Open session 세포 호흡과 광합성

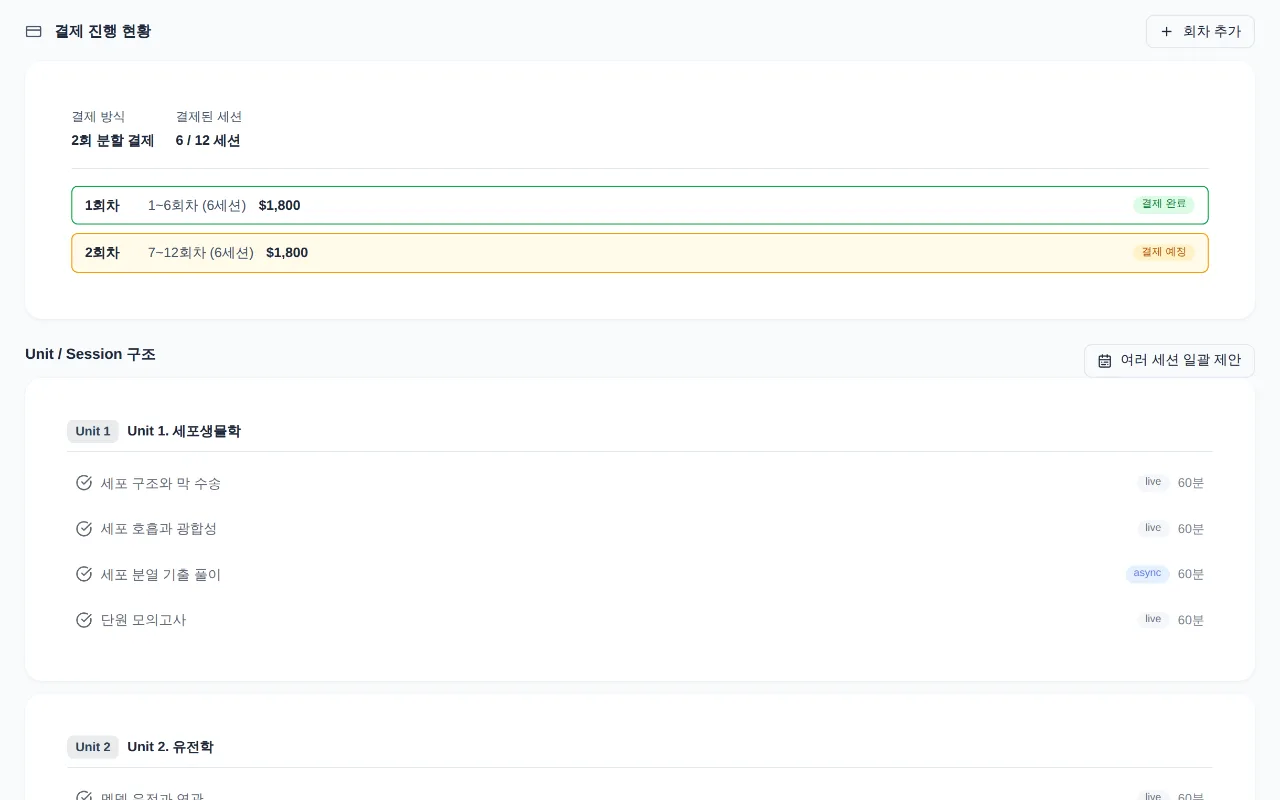click(640, 528)
